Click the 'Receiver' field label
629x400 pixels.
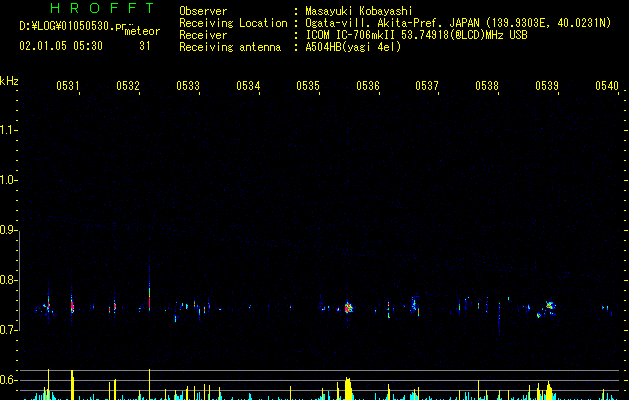(x=203, y=35)
